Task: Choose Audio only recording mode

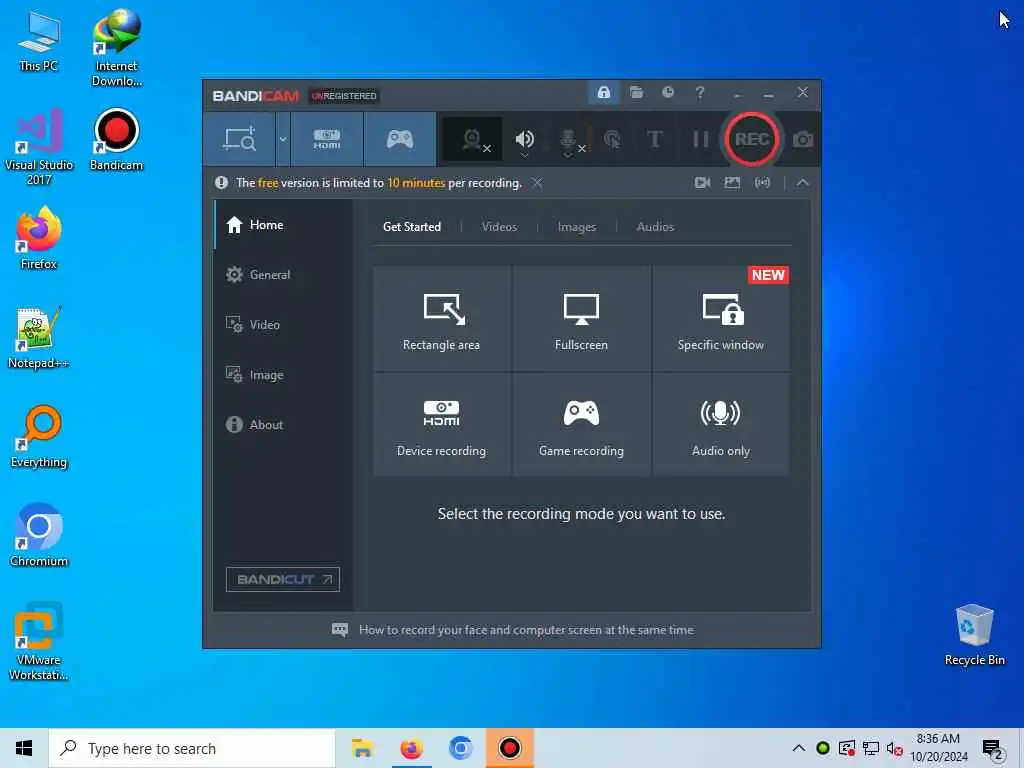Action: [720, 424]
